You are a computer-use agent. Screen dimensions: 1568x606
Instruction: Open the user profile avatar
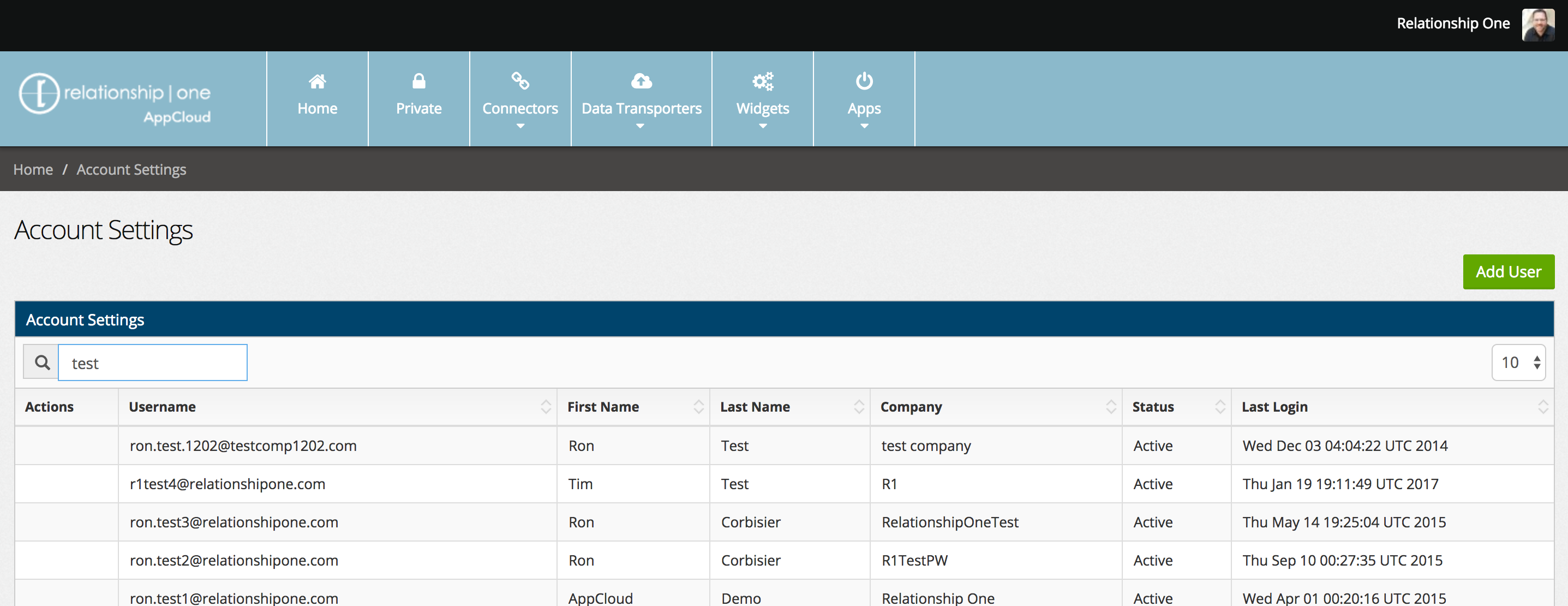(1537, 25)
